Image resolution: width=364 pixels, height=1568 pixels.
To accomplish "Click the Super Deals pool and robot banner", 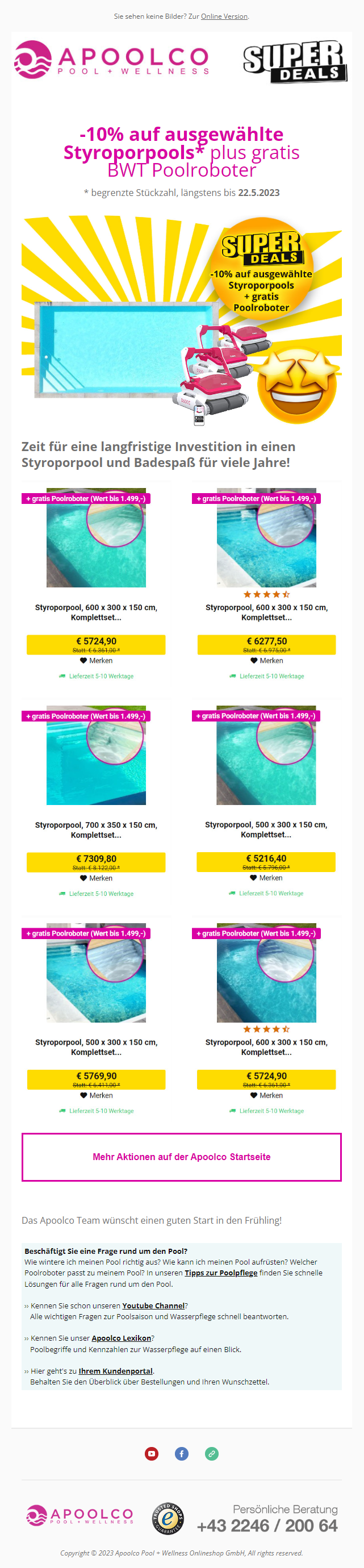I will pos(181,321).
